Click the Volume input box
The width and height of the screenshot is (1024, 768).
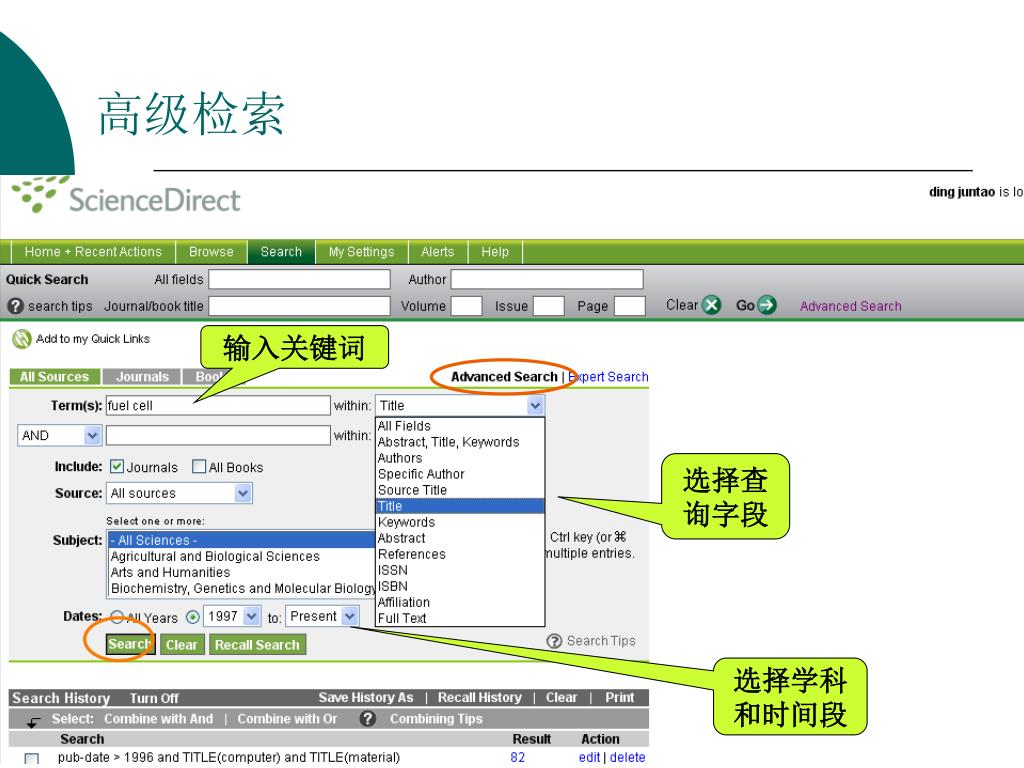point(466,306)
